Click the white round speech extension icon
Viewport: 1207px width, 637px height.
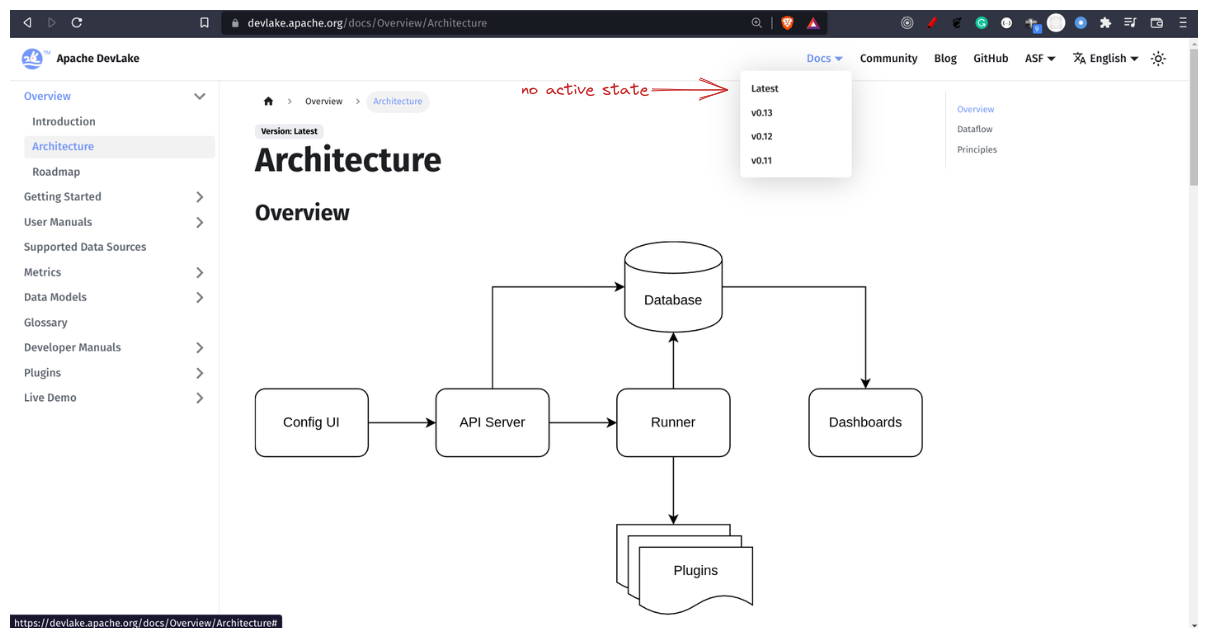[x=1006, y=22]
